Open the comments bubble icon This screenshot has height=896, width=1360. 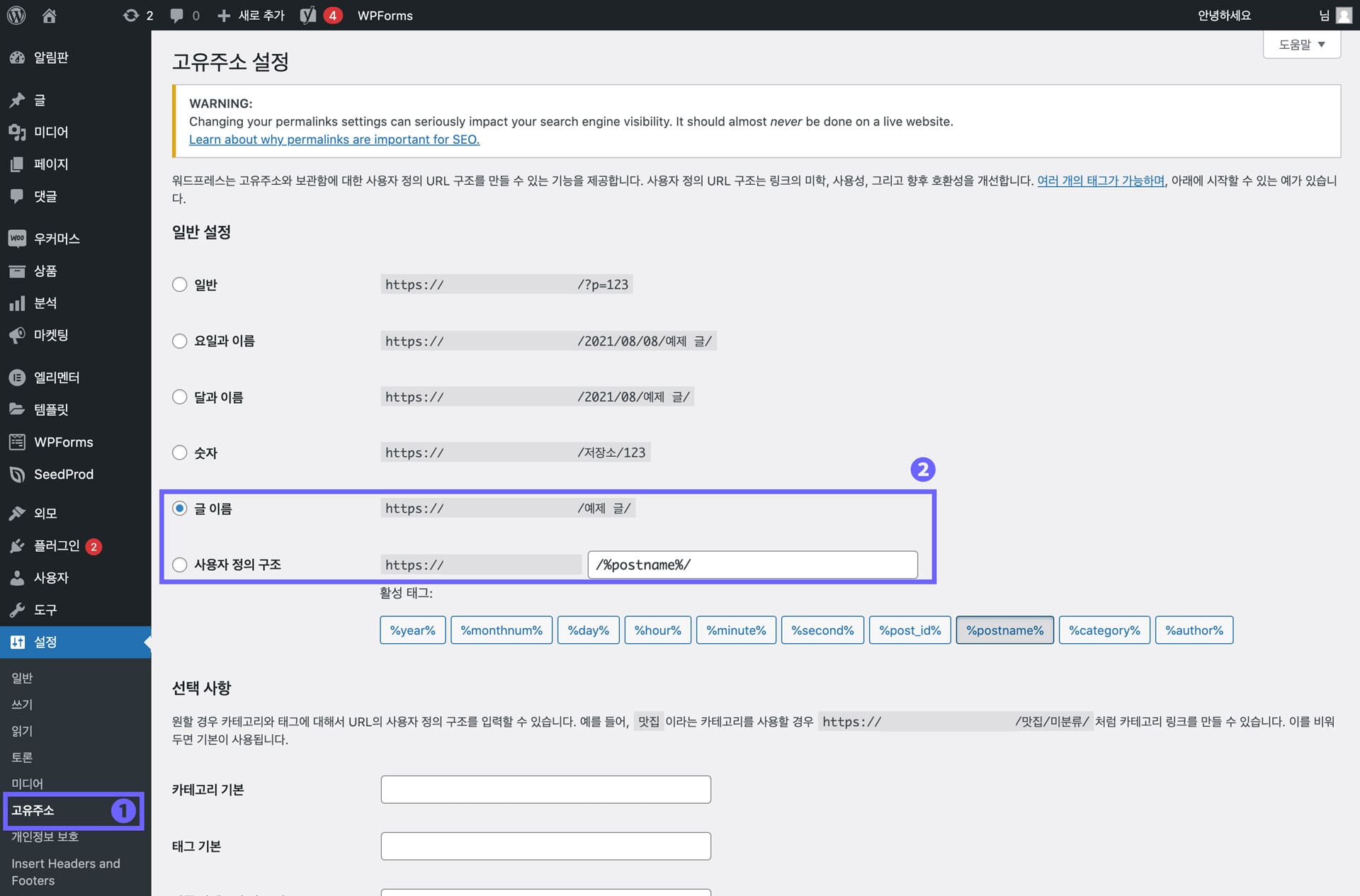(176, 15)
